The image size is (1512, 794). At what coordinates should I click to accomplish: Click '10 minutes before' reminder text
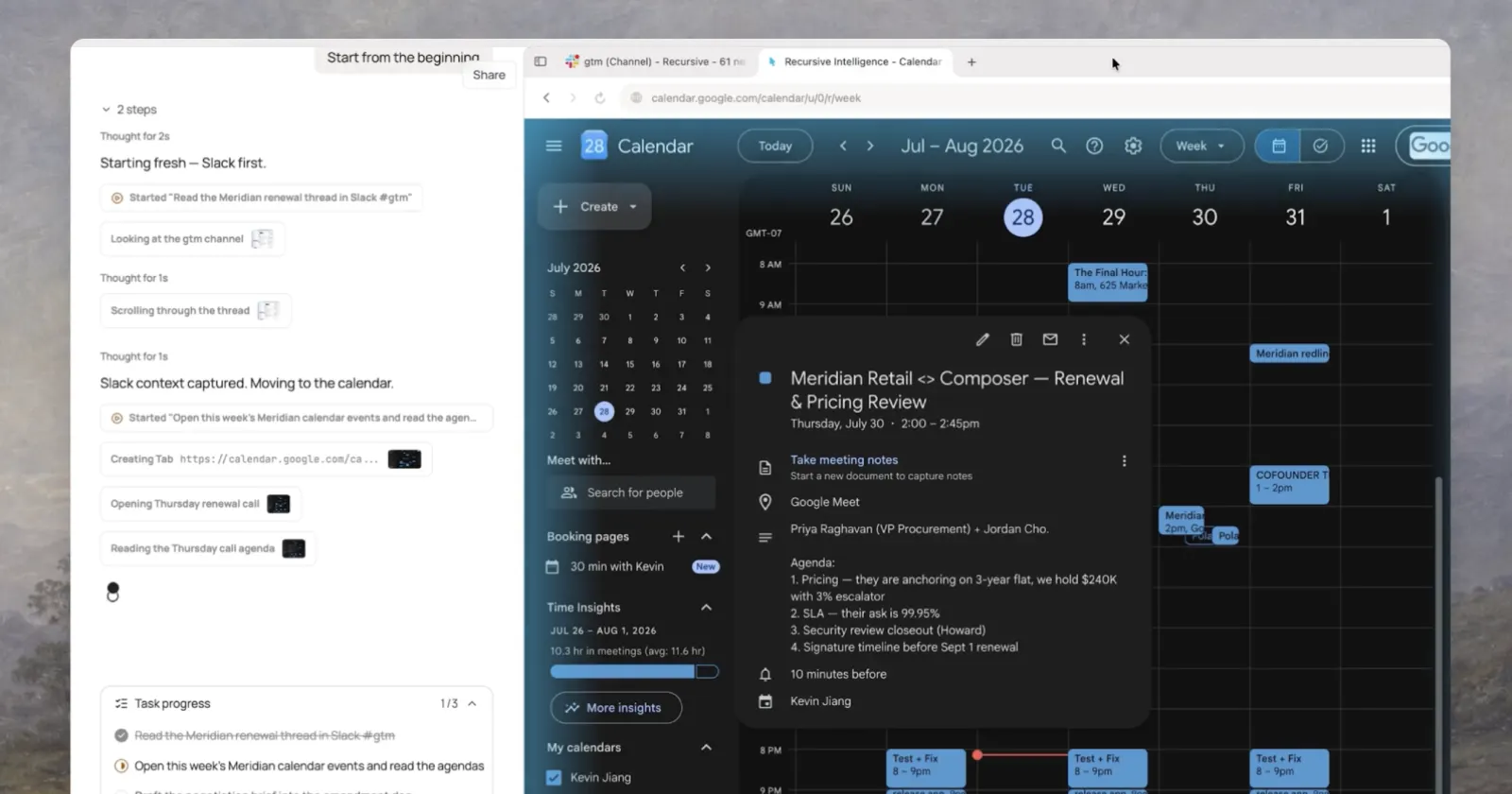838,674
